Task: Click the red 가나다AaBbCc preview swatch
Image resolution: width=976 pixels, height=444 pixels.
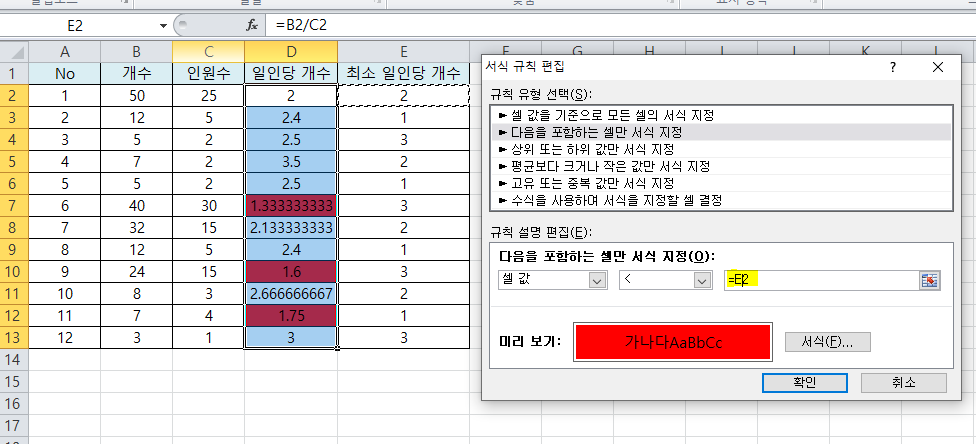Action: point(673,342)
